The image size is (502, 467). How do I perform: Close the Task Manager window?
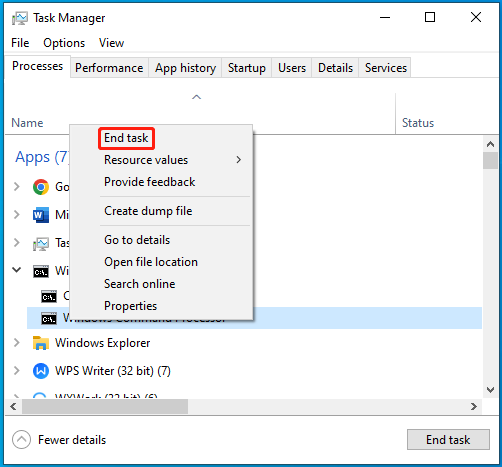[476, 17]
